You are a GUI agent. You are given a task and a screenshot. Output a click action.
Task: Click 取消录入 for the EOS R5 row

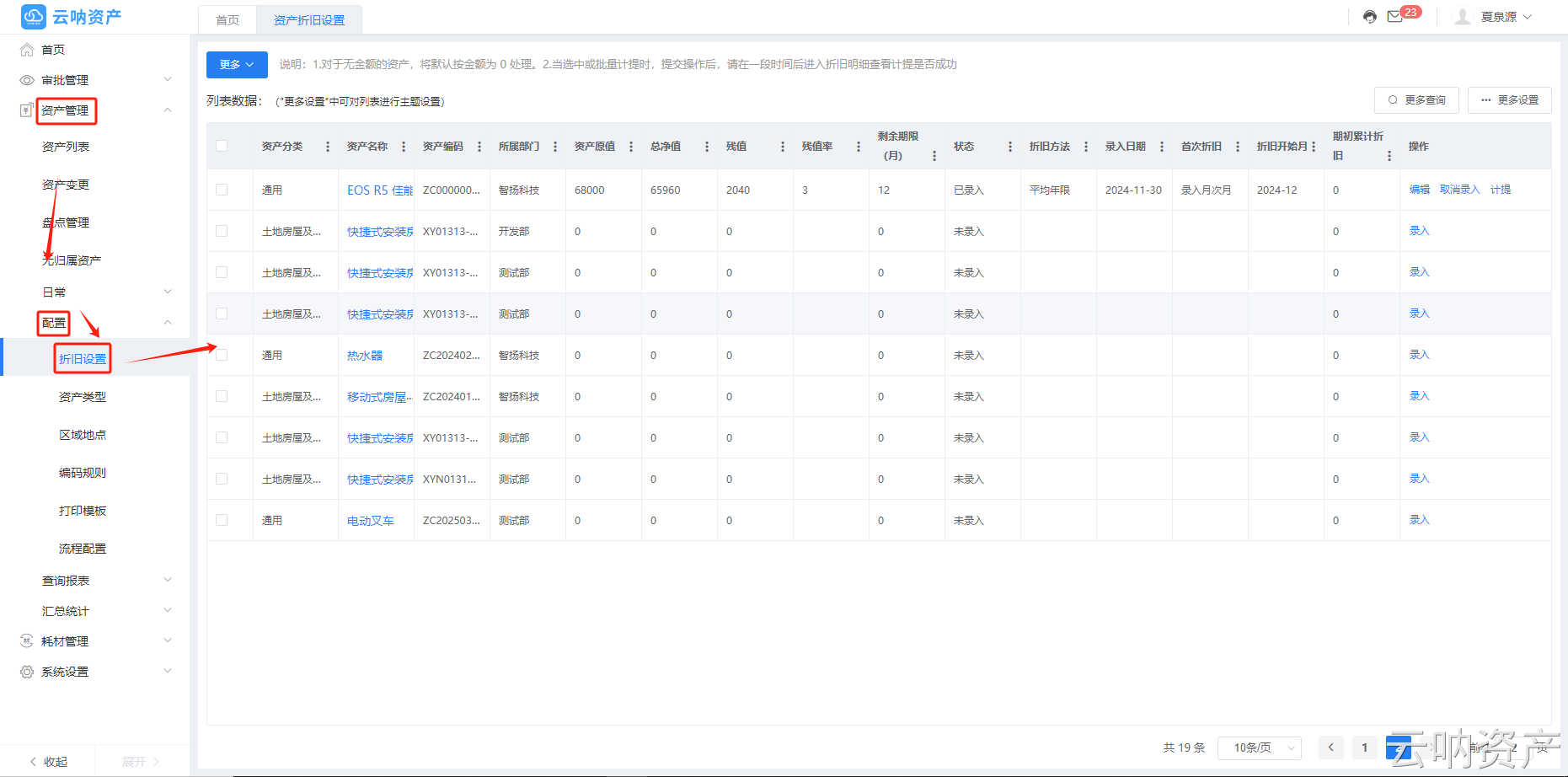point(1460,190)
